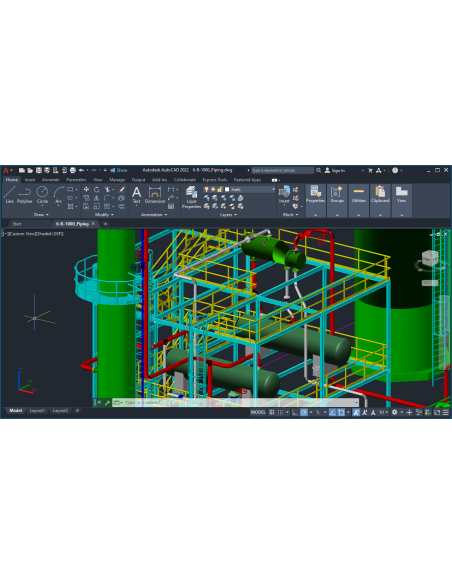
Task: Click the Xrefs layer color swatch
Action: point(227,189)
